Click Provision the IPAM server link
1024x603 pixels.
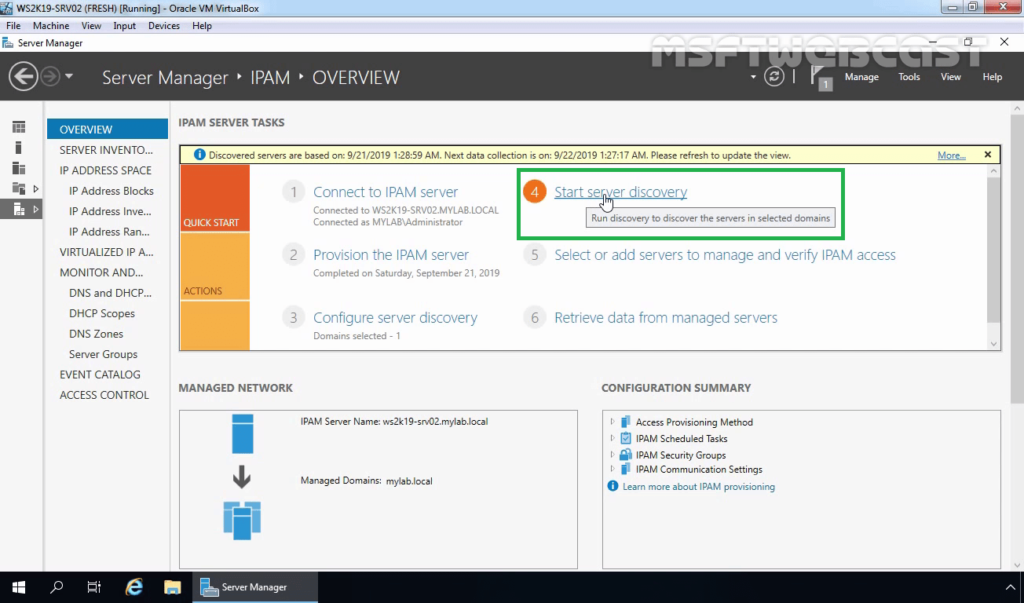tap(391, 255)
